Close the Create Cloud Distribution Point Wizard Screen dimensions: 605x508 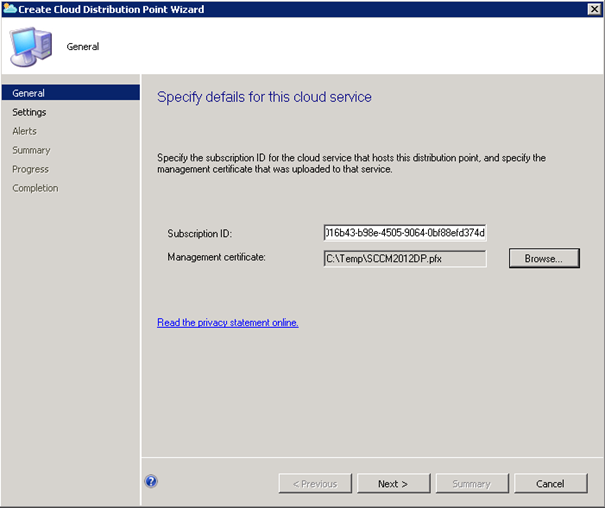[593, 9]
